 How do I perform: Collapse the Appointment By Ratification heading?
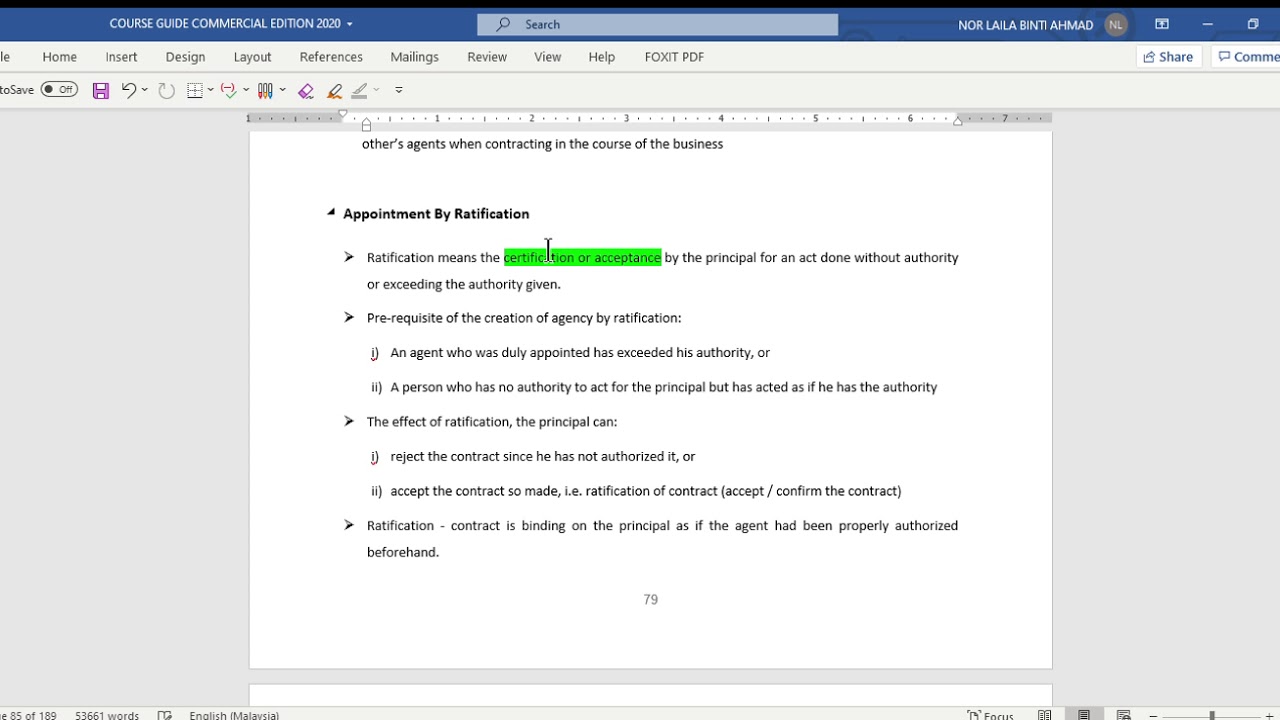click(330, 212)
